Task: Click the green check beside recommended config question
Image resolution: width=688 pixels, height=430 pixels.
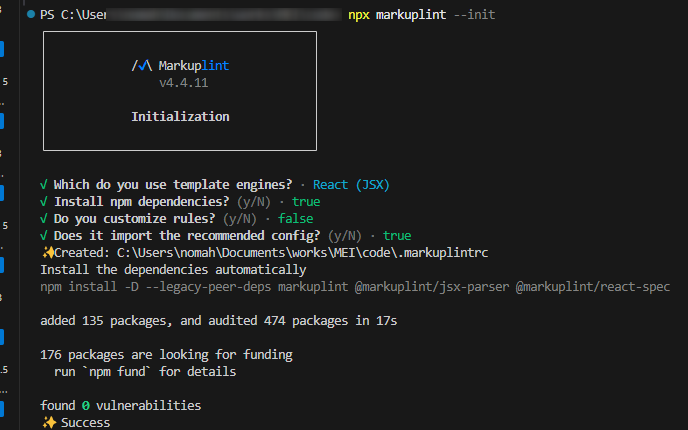Action: (44, 236)
